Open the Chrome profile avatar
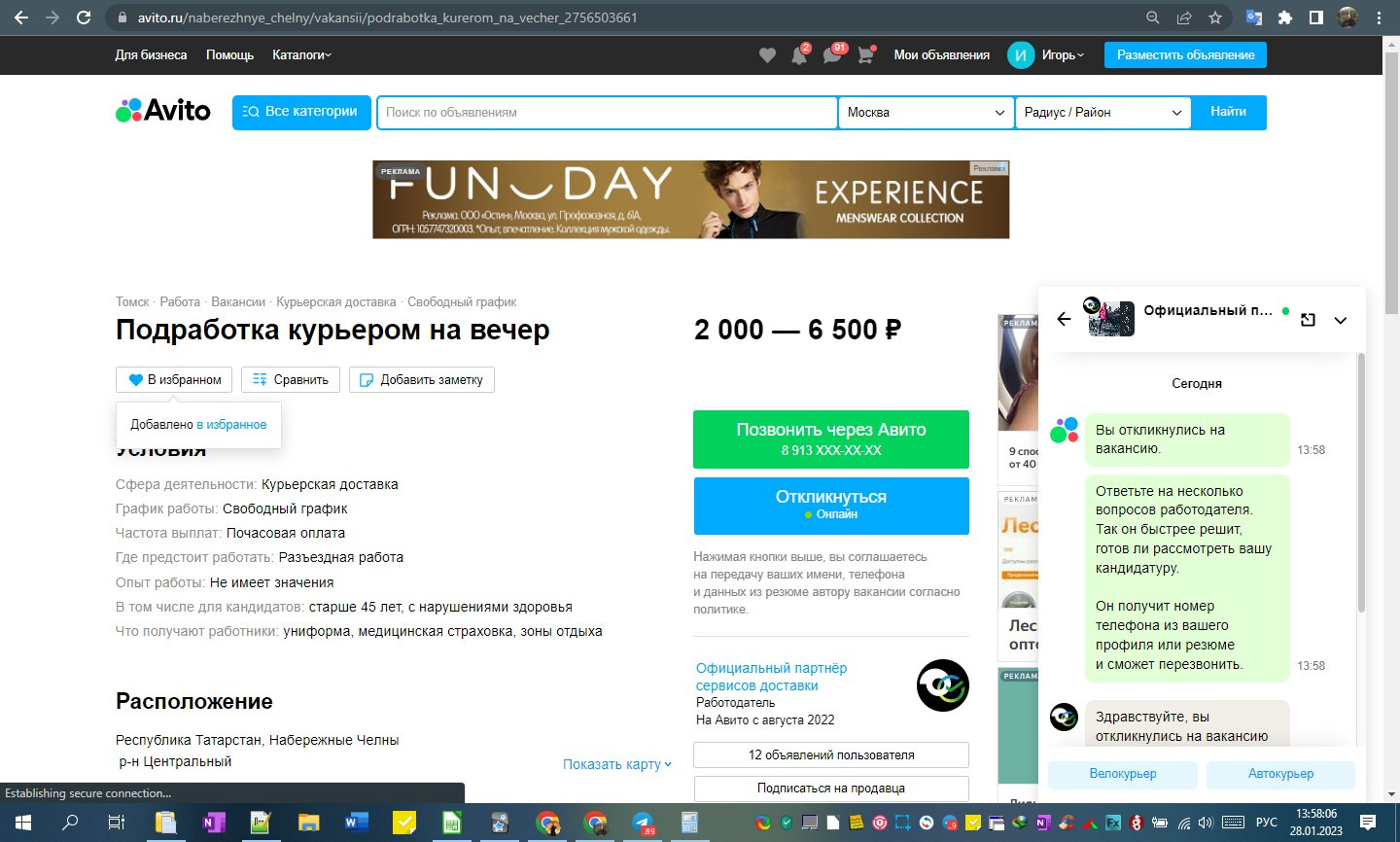This screenshot has width=1400, height=842. point(1347,18)
